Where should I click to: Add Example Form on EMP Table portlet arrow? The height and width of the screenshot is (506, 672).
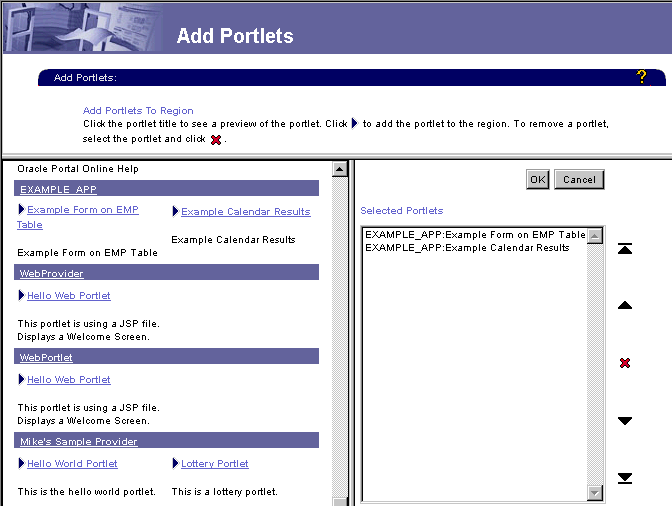coord(21,210)
